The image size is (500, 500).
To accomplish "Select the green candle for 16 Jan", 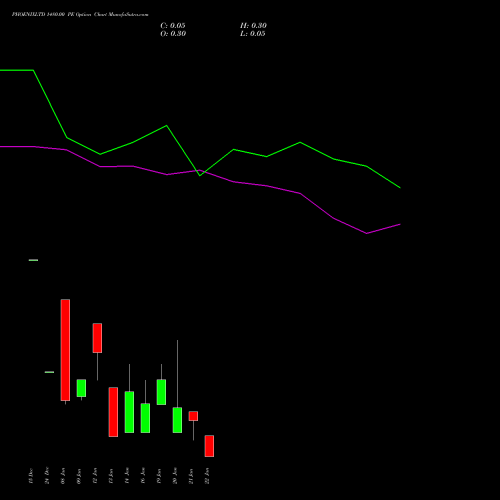I will coord(145,418).
